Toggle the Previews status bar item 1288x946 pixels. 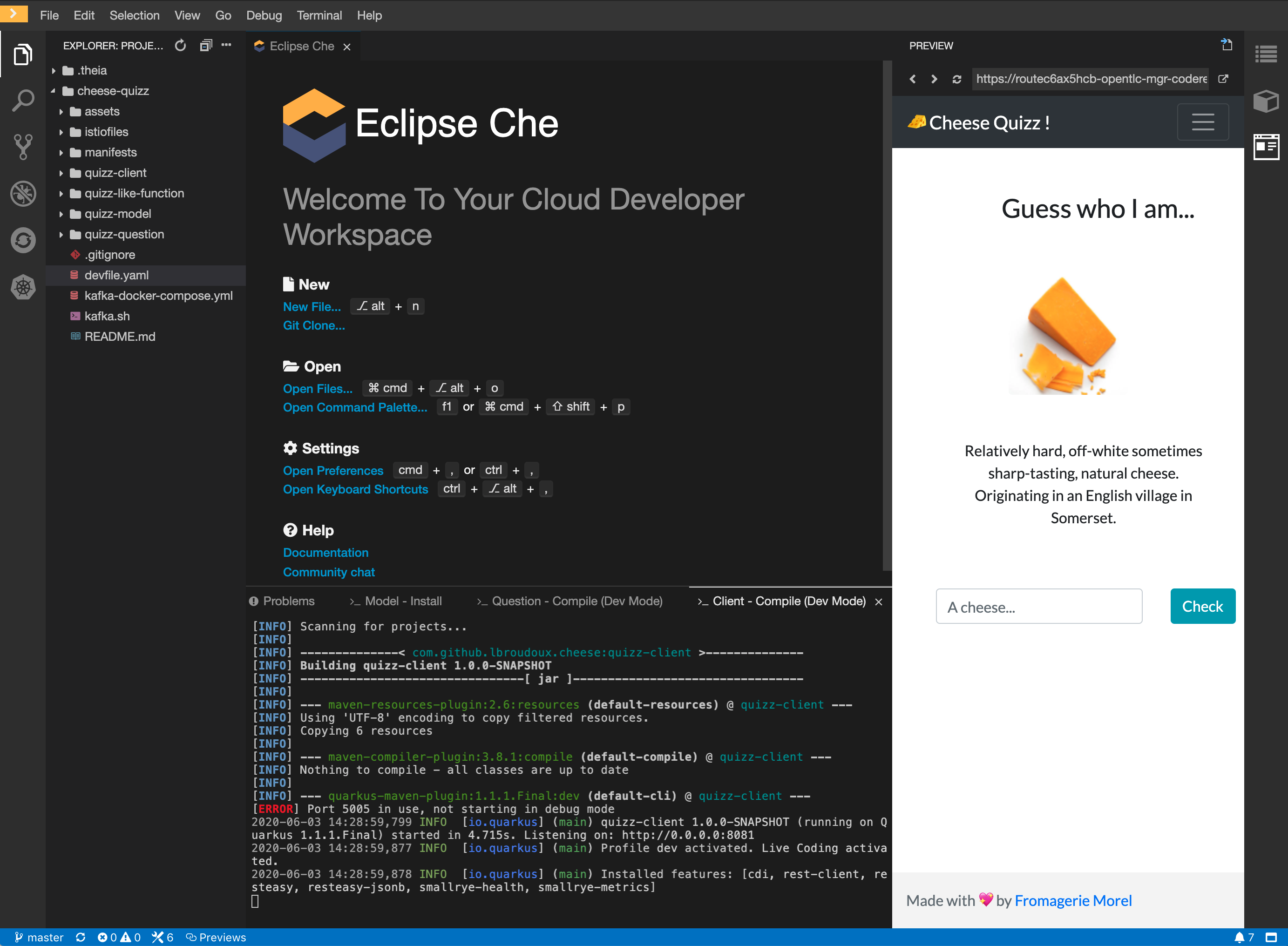[216, 938]
